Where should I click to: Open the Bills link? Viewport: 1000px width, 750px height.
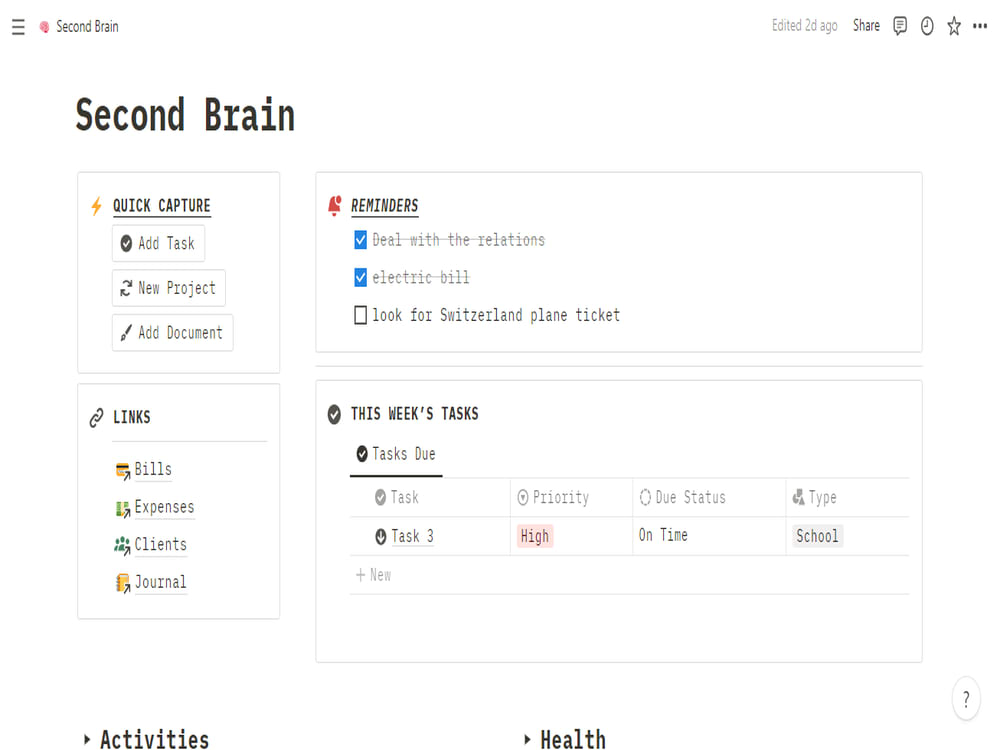152,469
